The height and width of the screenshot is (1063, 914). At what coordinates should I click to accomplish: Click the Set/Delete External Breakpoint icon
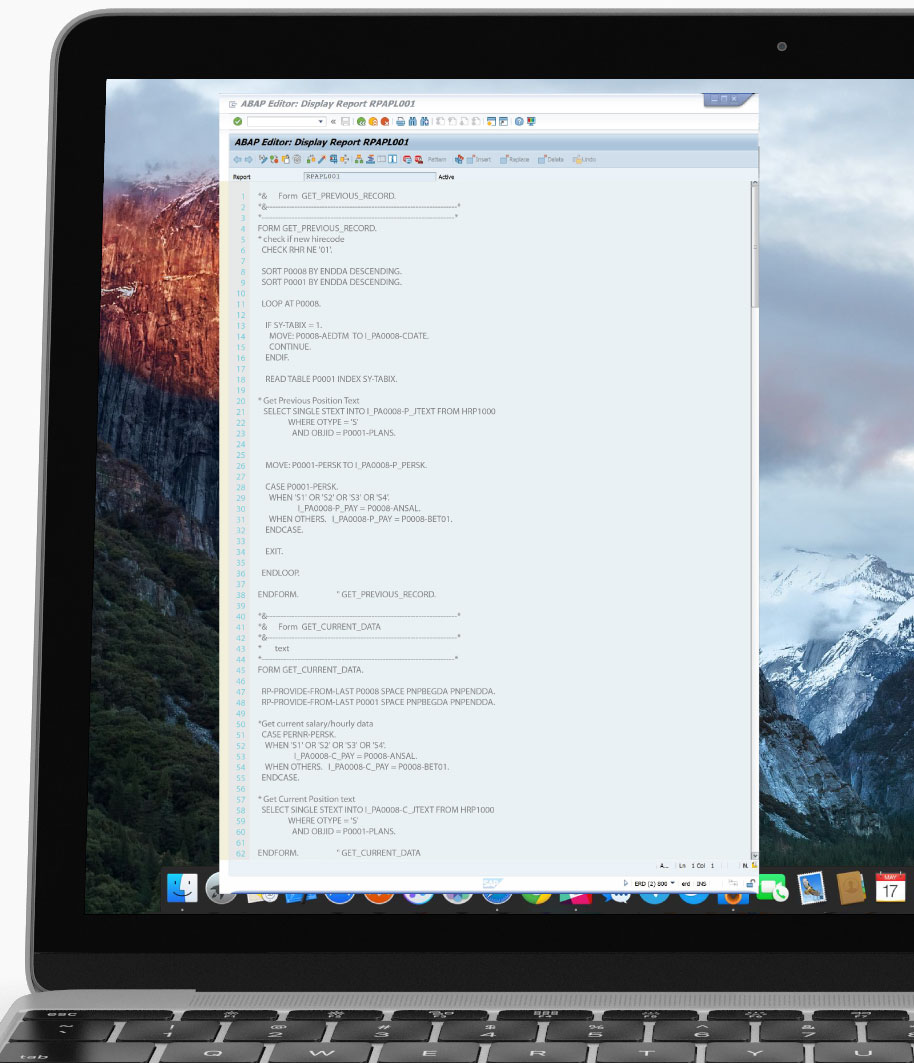418,159
